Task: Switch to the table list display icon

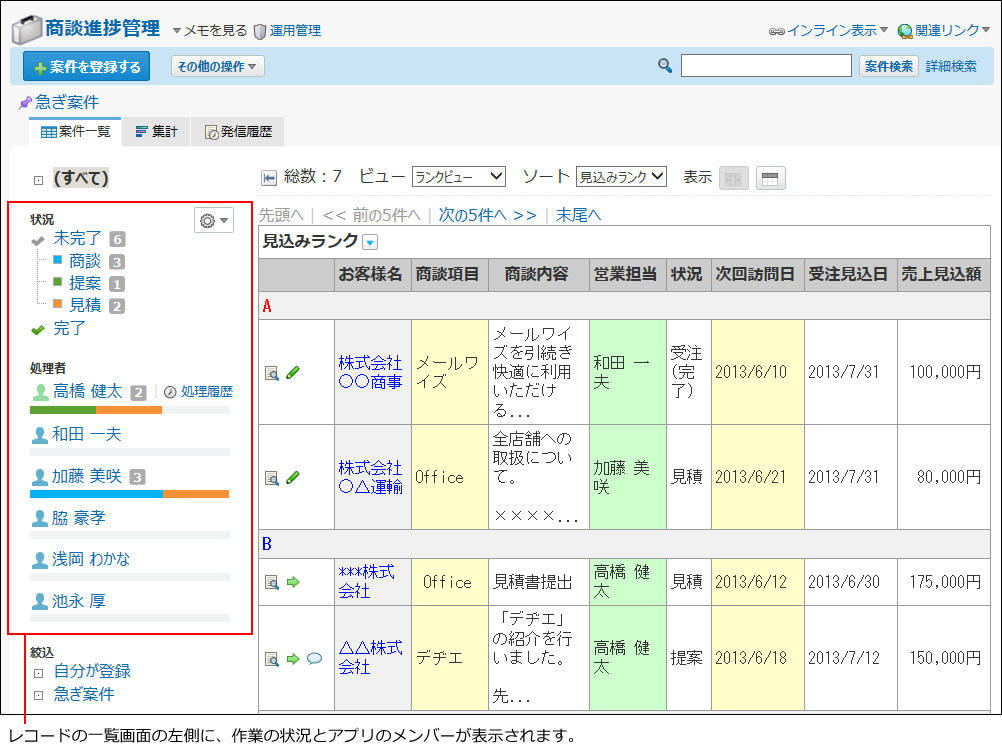Action: 770,178
